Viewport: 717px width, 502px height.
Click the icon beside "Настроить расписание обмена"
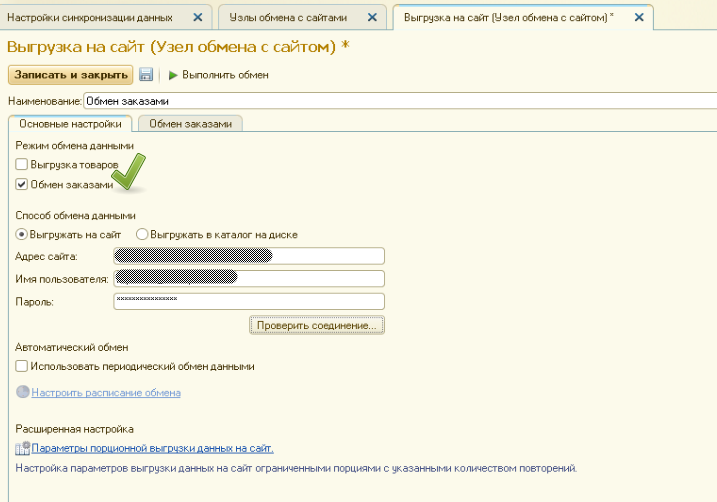coord(23,393)
